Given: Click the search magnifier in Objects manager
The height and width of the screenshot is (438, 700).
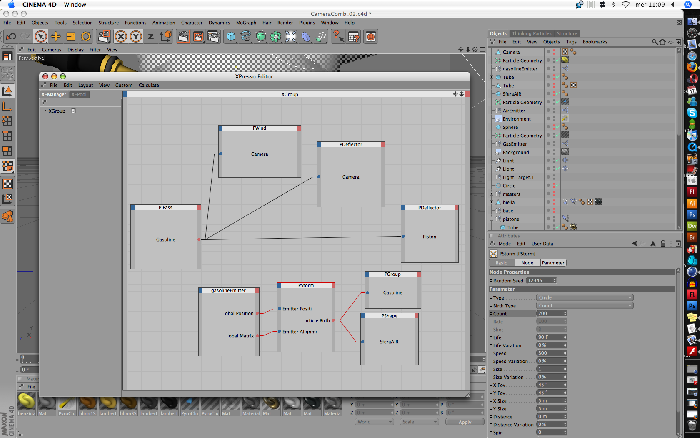Looking at the screenshot, I should point(654,42).
